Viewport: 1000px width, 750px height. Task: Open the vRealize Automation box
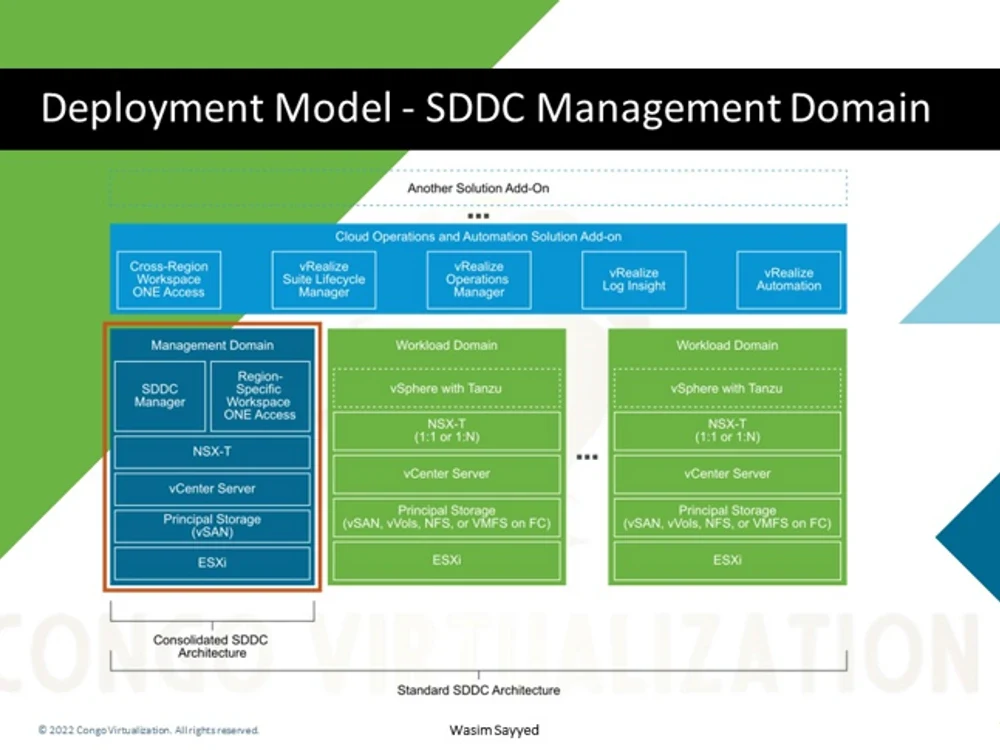[x=789, y=280]
